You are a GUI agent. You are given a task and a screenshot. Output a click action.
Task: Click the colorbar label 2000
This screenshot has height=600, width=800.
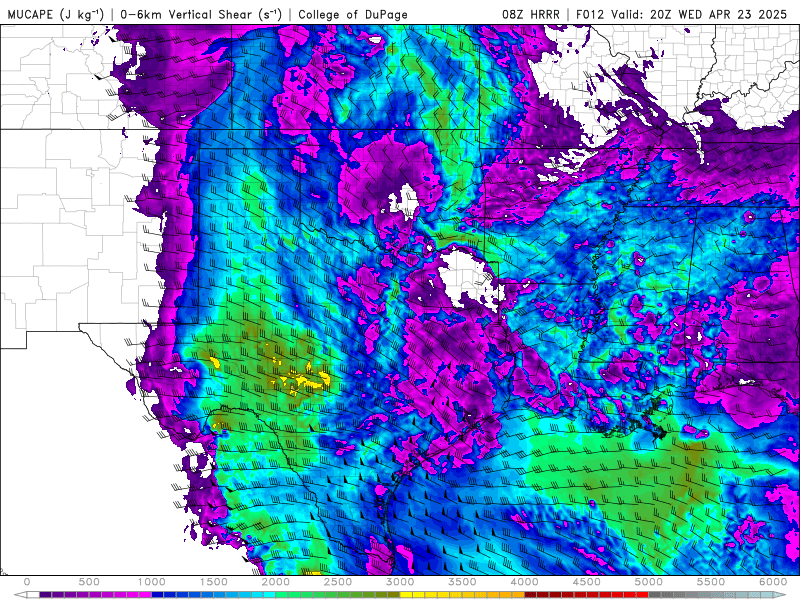tap(276, 582)
